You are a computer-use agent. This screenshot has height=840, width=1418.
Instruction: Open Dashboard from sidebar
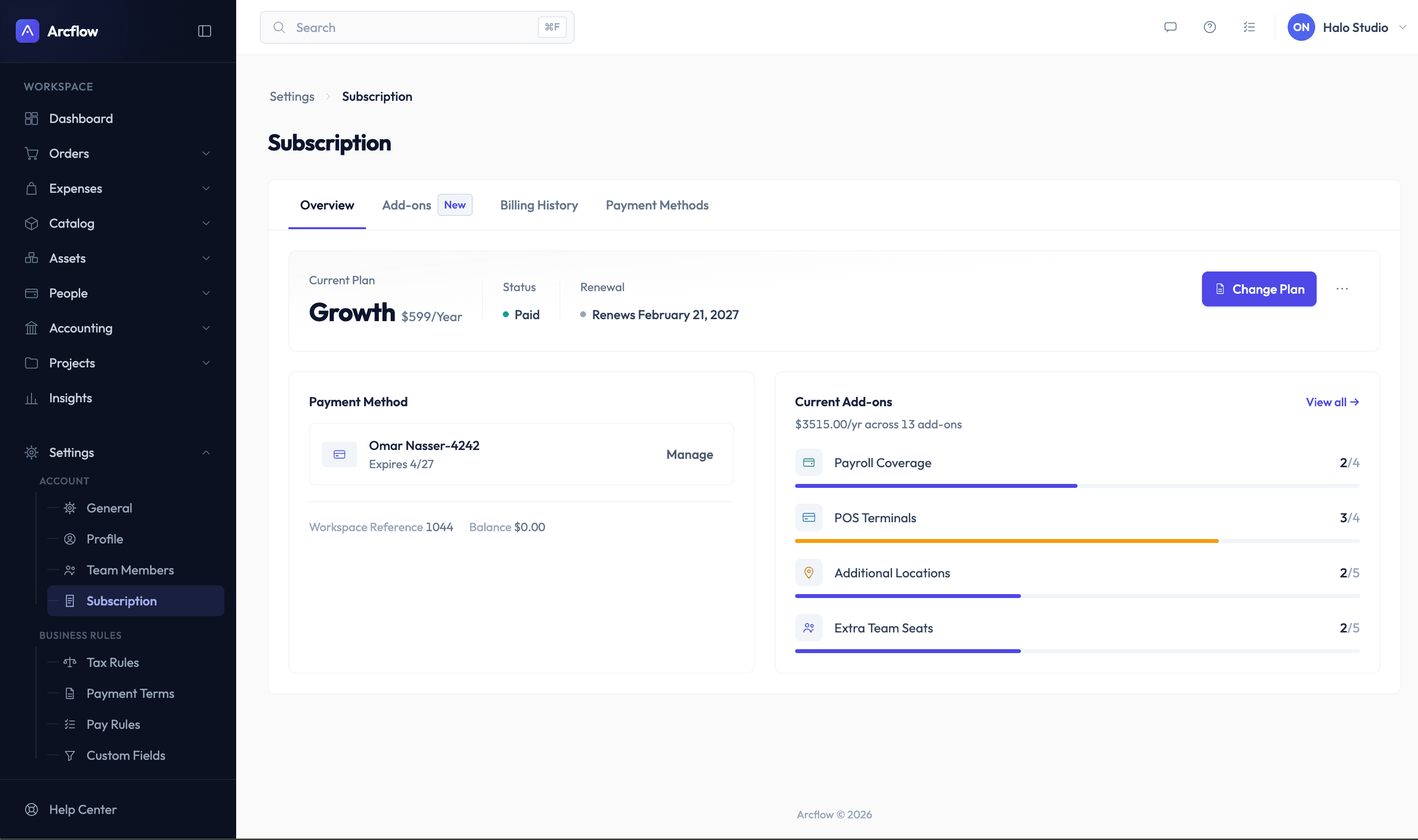click(x=118, y=119)
